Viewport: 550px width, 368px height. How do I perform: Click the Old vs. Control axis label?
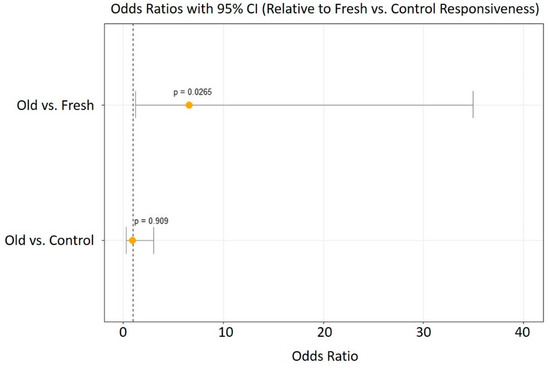[x=49, y=240]
